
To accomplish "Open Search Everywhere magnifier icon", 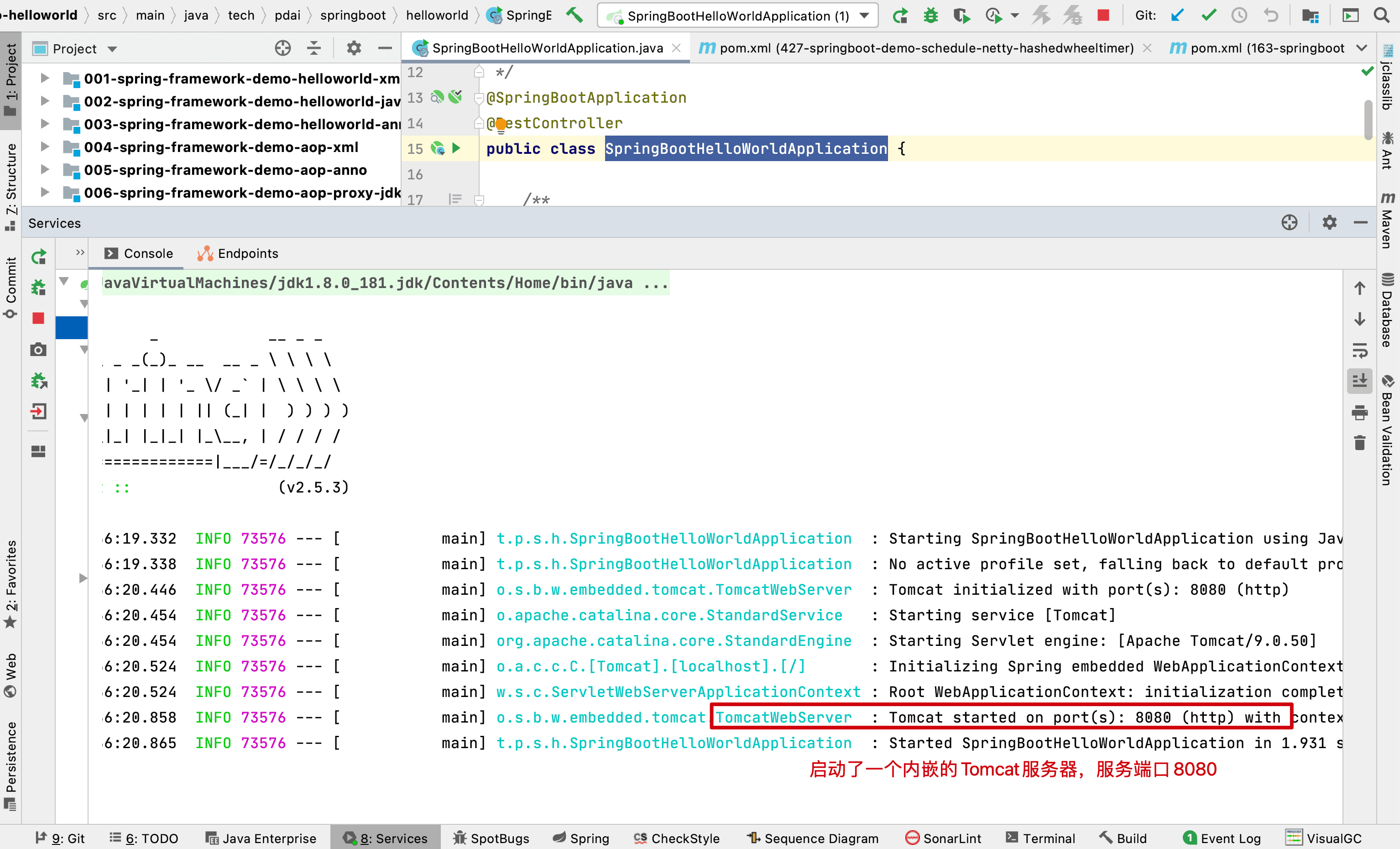I will coord(1382,16).
